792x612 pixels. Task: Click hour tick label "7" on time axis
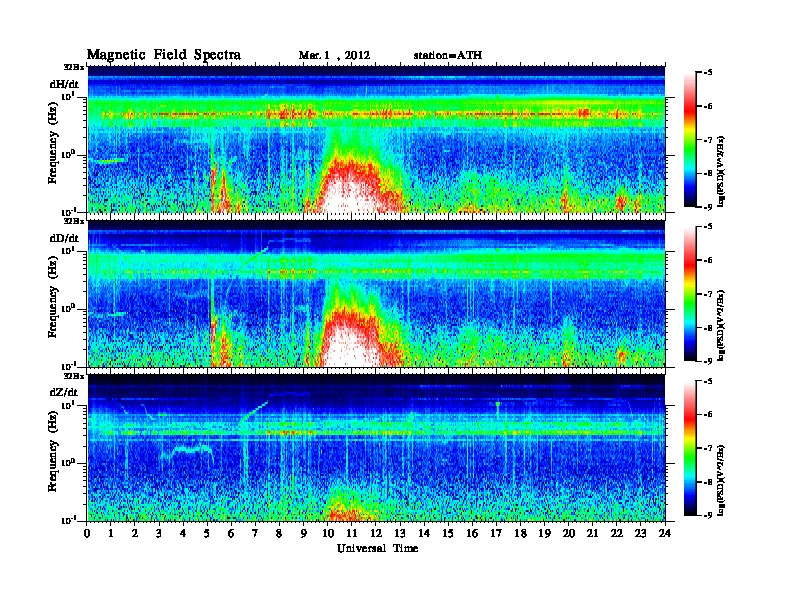pos(255,534)
